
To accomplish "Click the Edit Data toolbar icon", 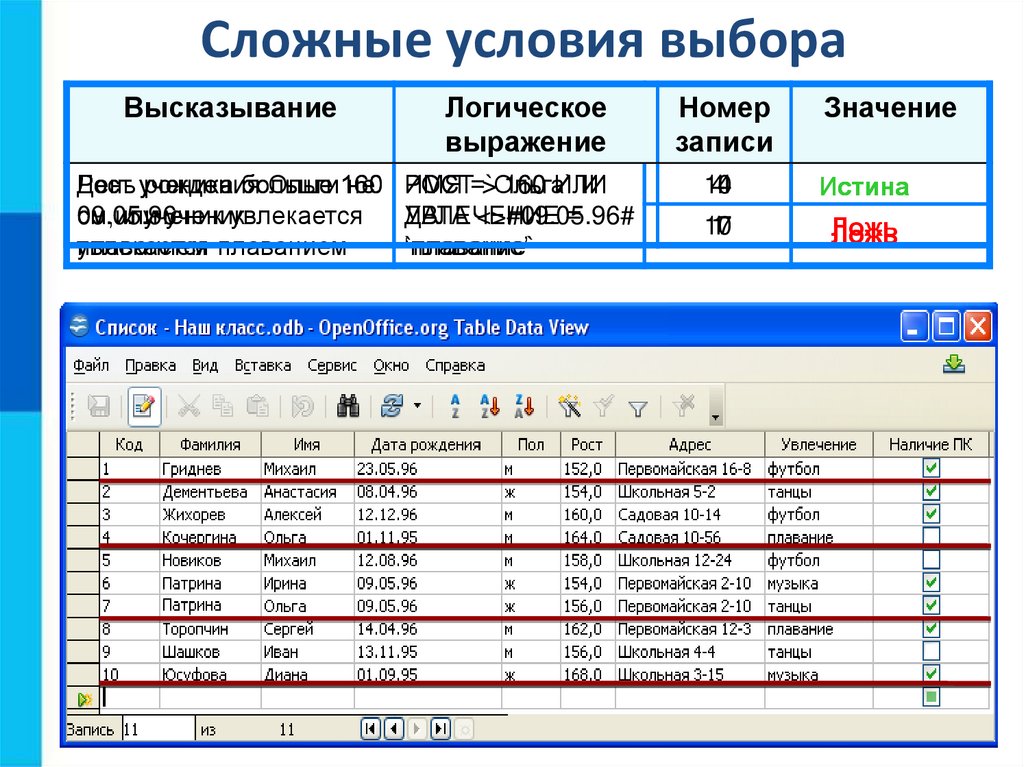I will (x=144, y=406).
